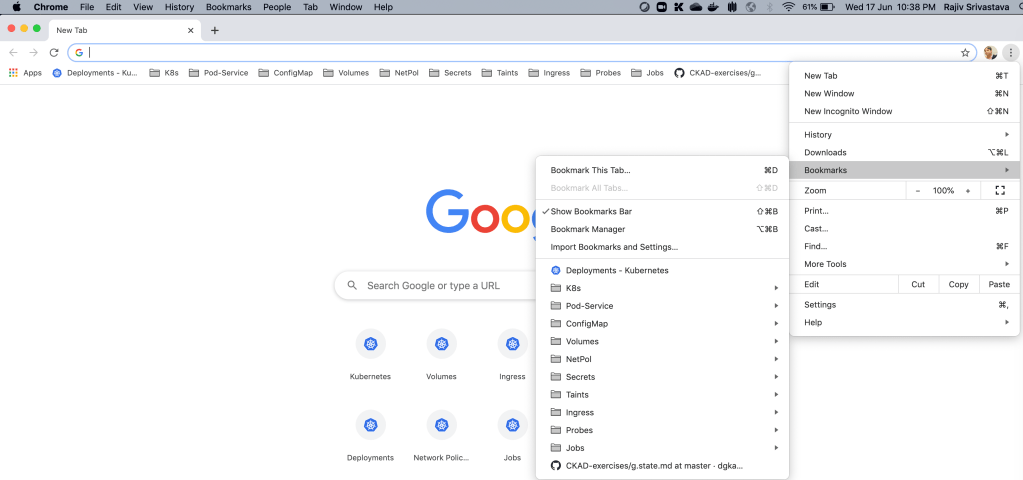Click the Copy button in Edit row
This screenshot has width=1023, height=480.
coord(958,284)
